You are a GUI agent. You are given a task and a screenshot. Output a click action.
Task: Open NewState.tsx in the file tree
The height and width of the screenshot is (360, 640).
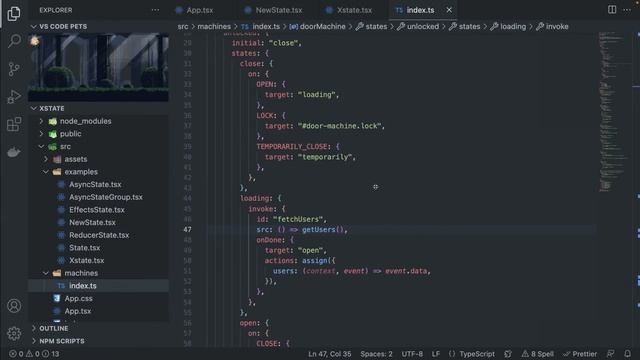coord(92,222)
